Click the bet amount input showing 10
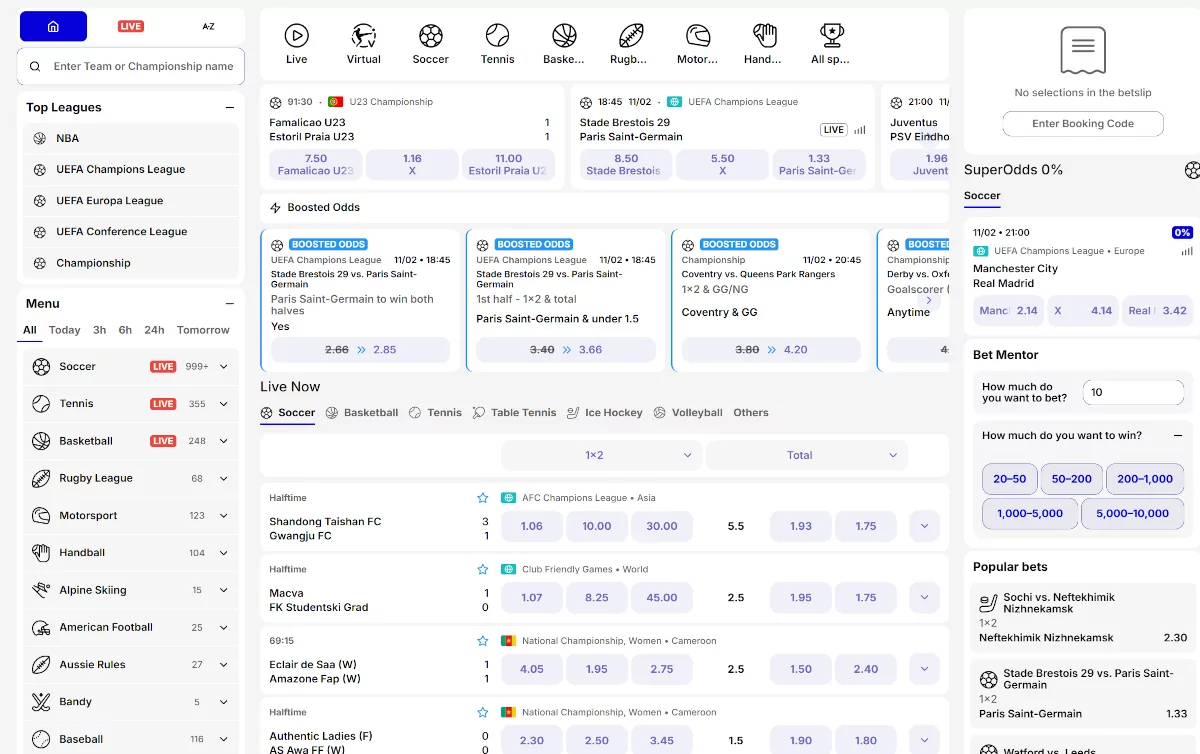Image resolution: width=1200 pixels, height=754 pixels. click(x=1133, y=392)
